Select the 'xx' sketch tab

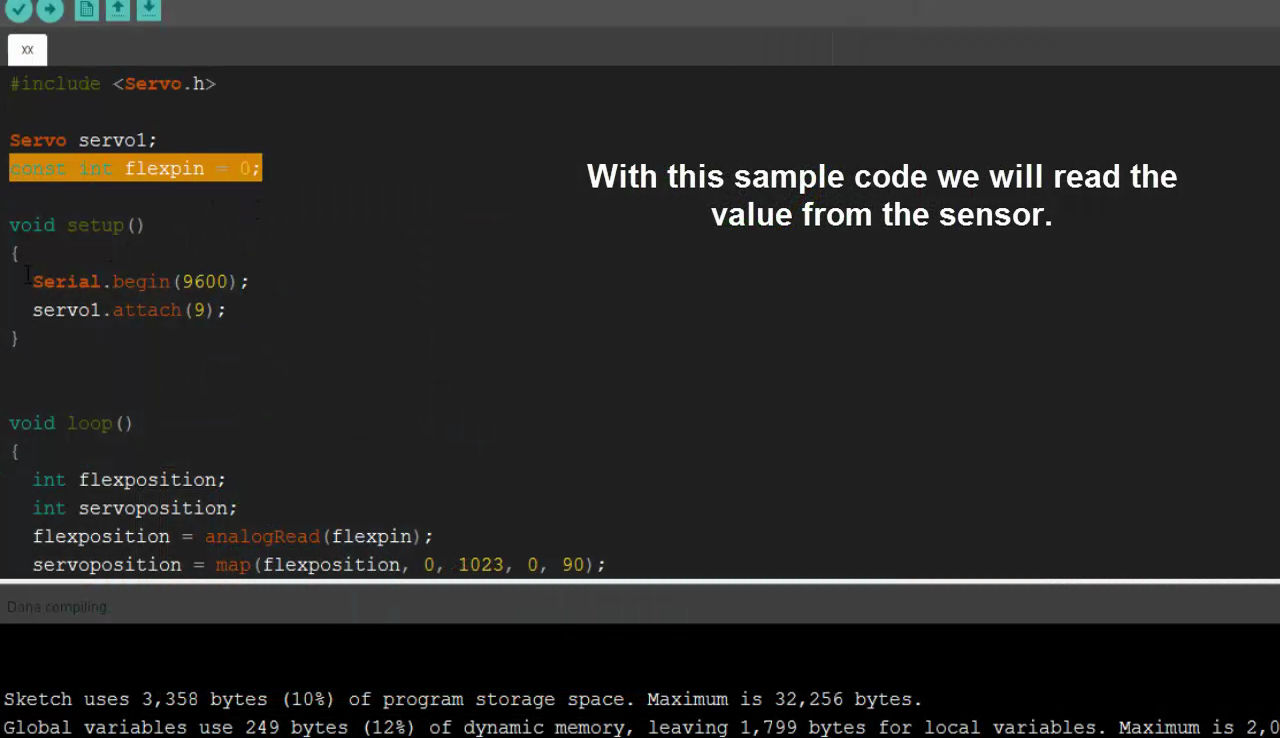point(27,50)
